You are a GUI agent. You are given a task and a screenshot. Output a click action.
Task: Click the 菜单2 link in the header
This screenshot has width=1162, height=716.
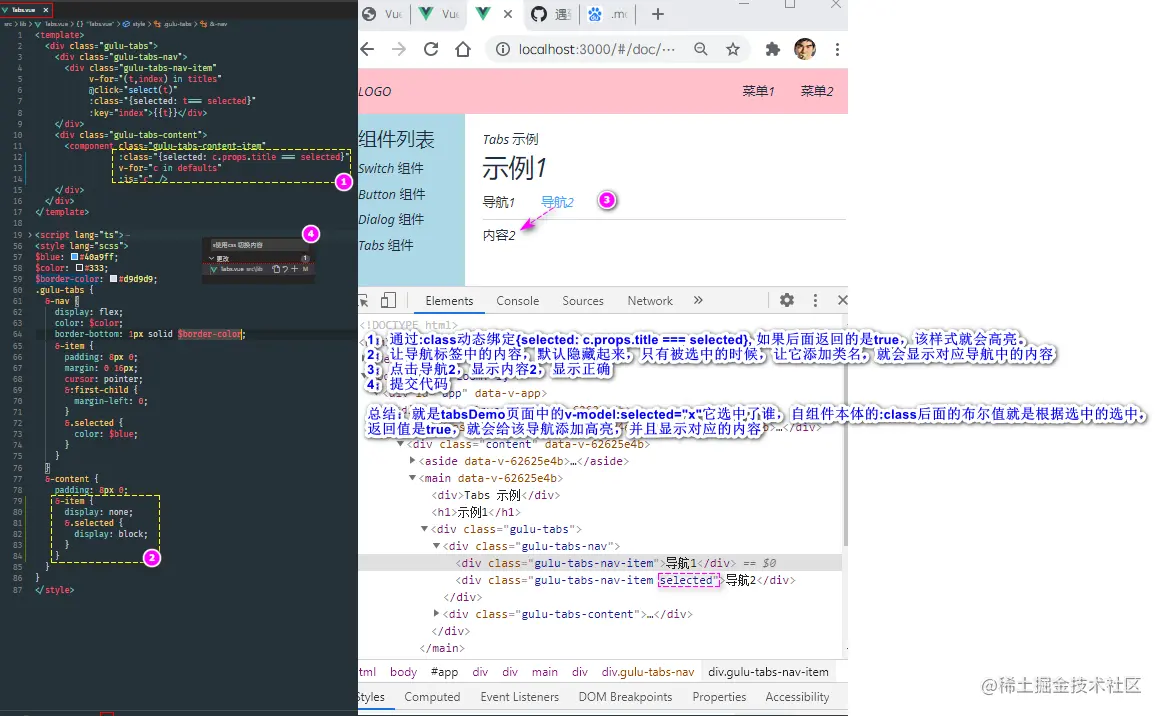[x=817, y=91]
